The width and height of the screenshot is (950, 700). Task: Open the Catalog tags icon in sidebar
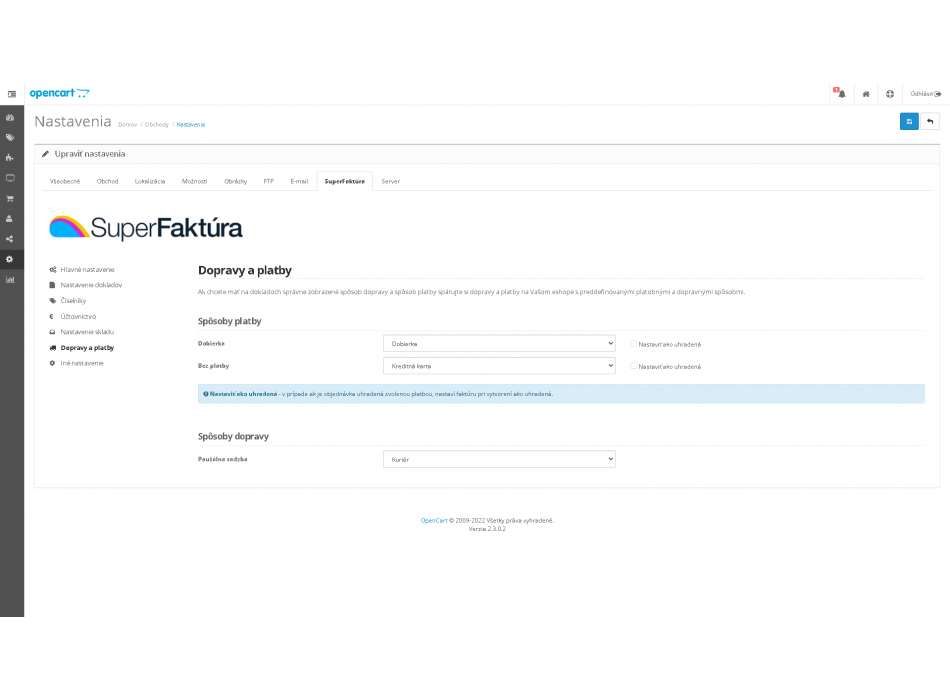10,138
